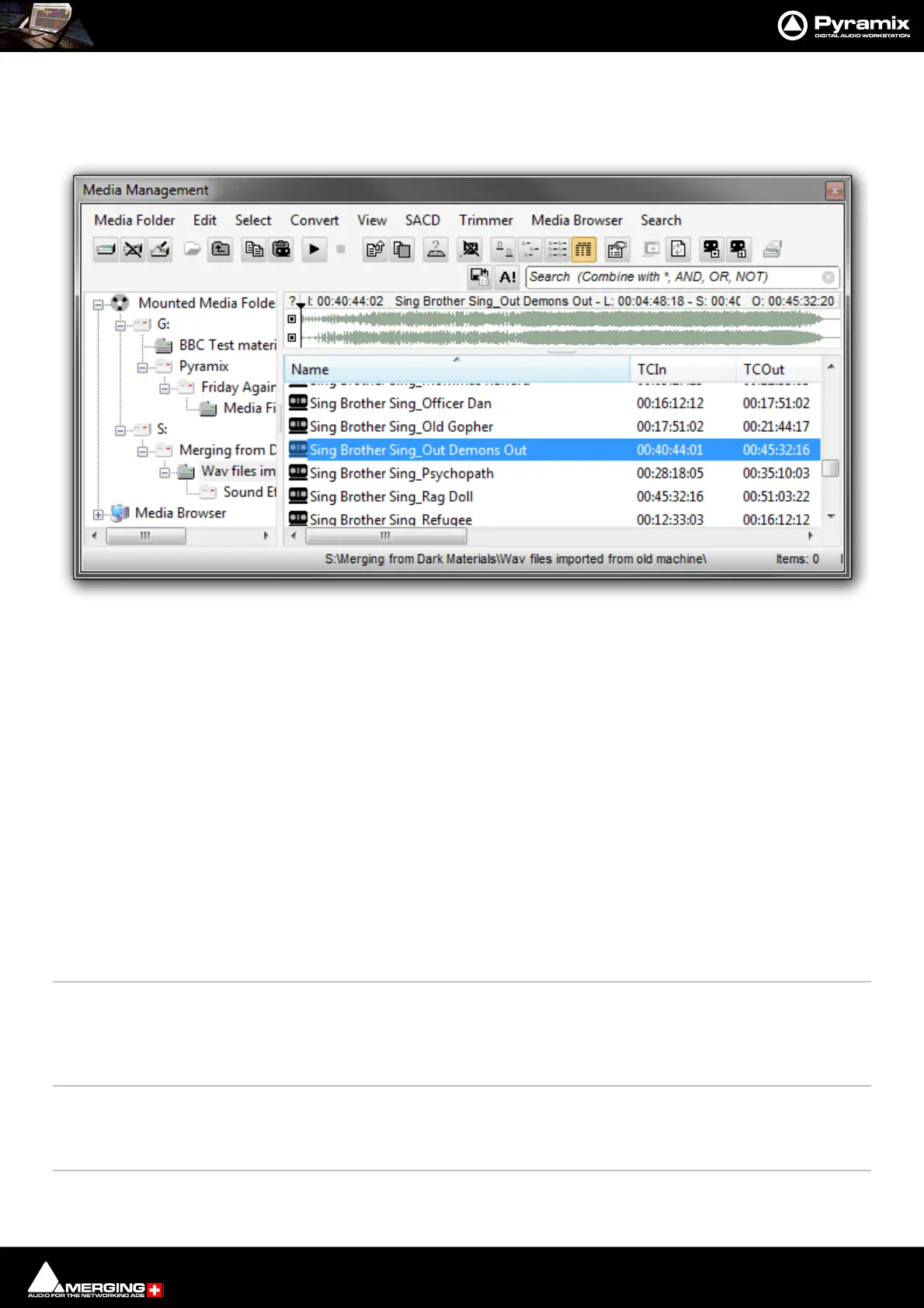Click the first black tape-reel toolbar icon
The width and height of the screenshot is (924, 1308).
711,249
